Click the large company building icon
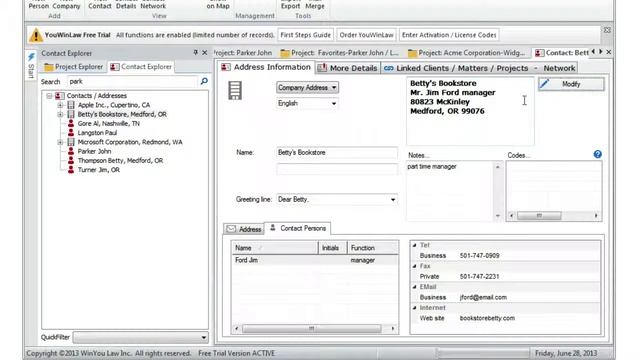The height and width of the screenshot is (360, 640). tap(235, 91)
